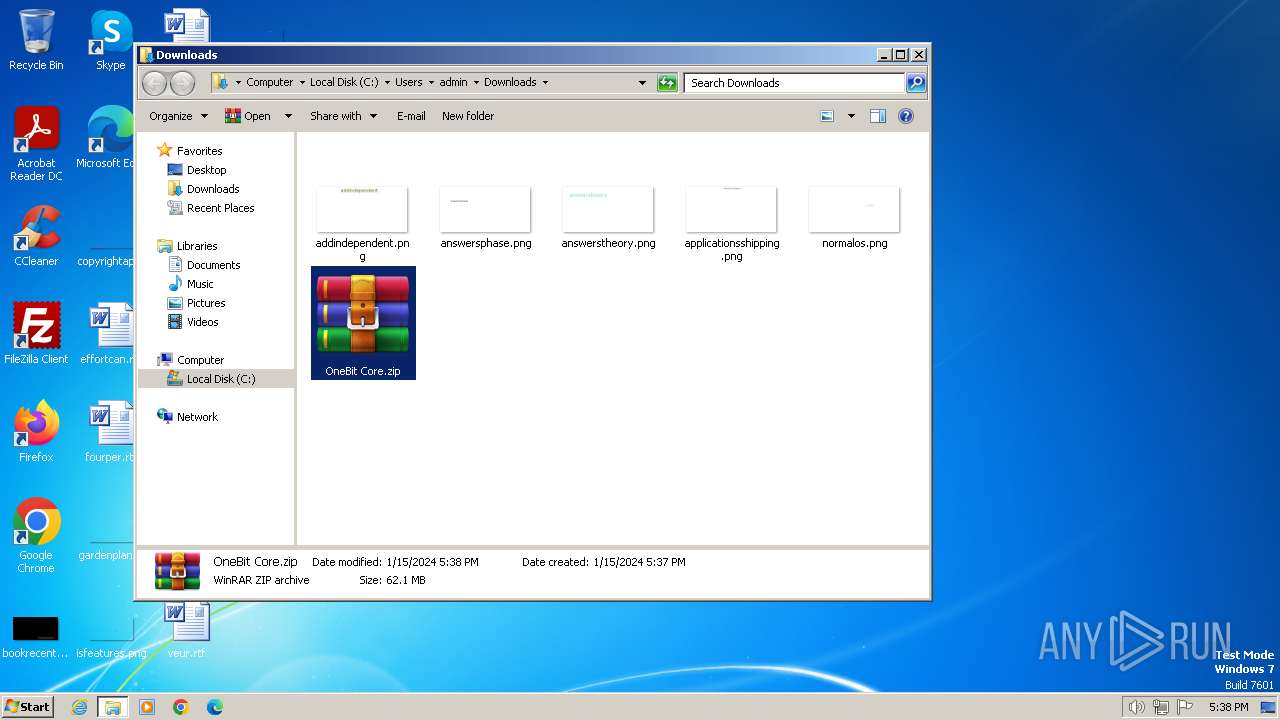Click the E-mail toolbar button

tap(411, 116)
